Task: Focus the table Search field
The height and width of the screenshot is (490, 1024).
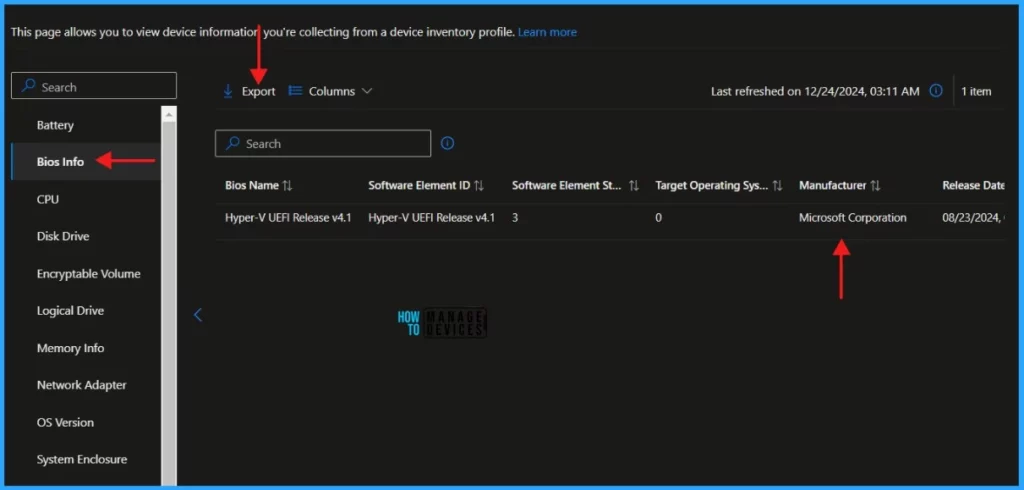Action: tap(323, 144)
